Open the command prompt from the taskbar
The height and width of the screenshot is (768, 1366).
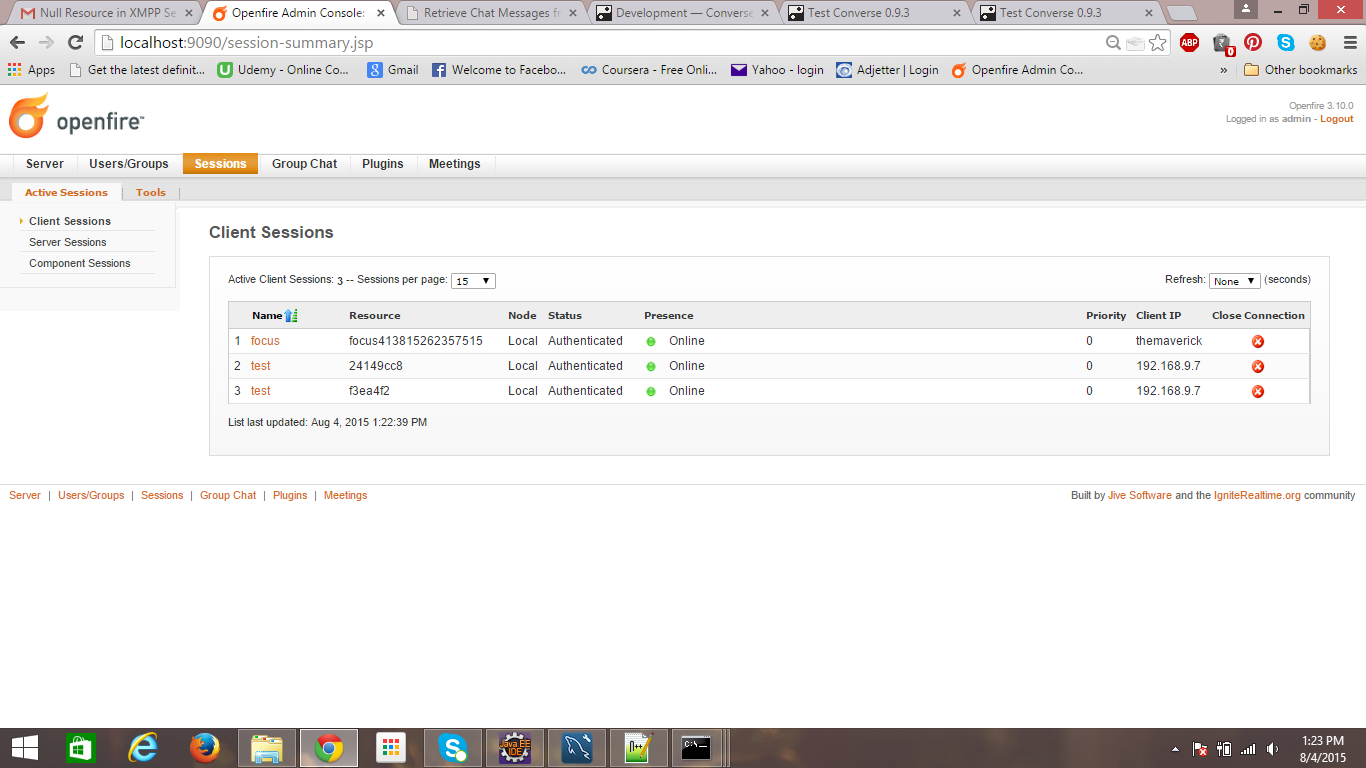(697, 747)
